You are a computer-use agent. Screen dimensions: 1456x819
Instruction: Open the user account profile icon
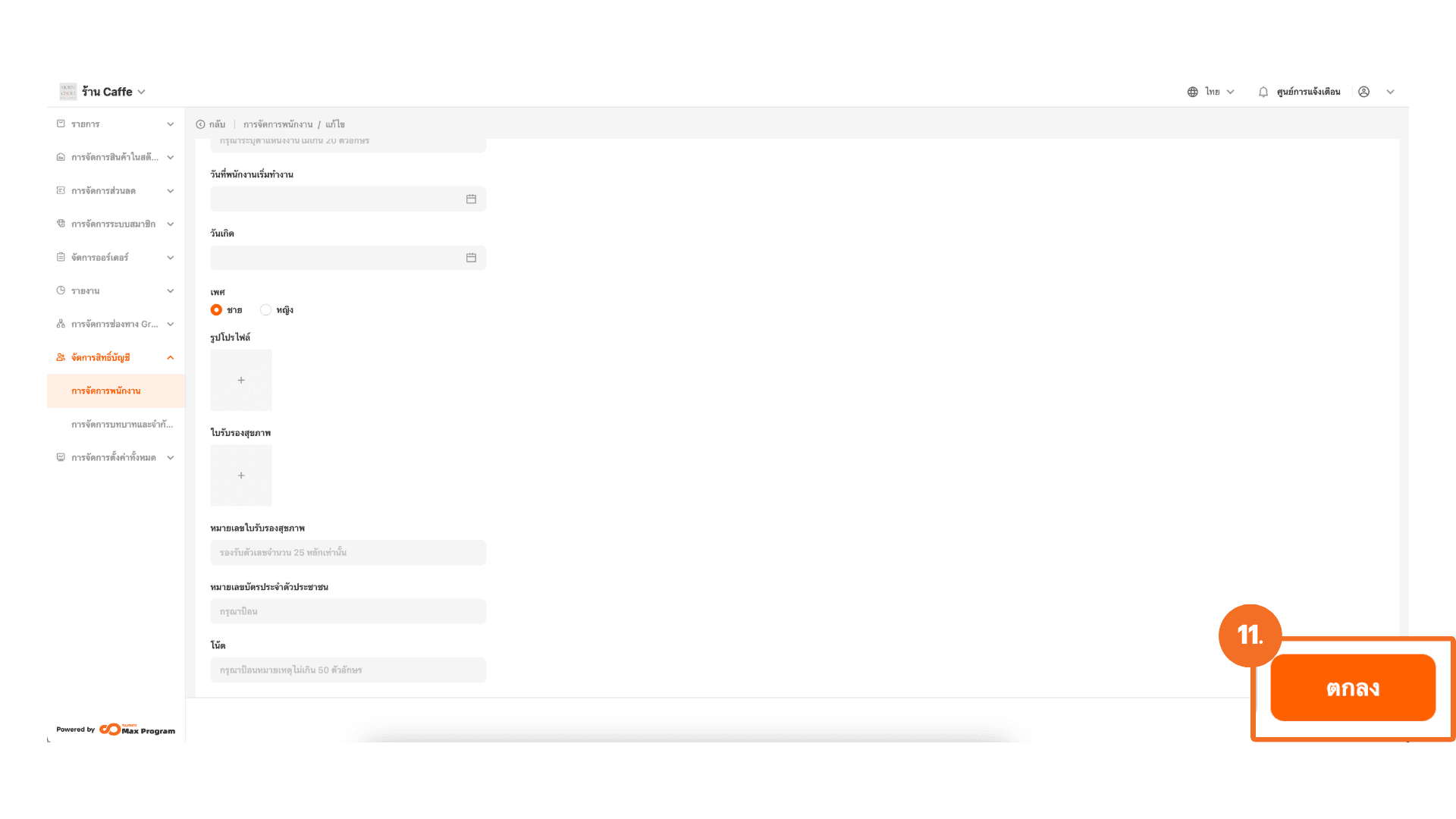pyautogui.click(x=1363, y=92)
